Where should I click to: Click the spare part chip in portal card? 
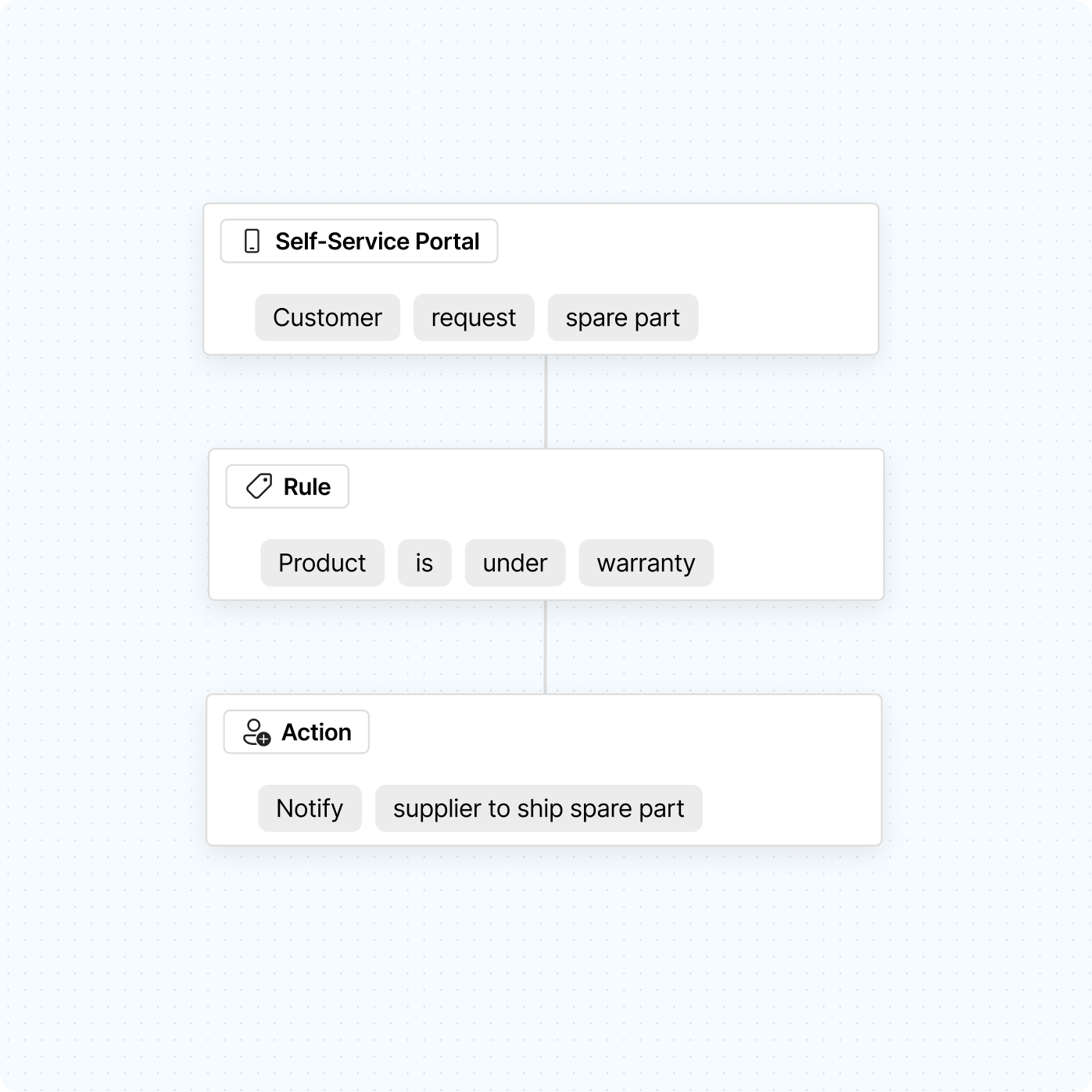point(622,317)
